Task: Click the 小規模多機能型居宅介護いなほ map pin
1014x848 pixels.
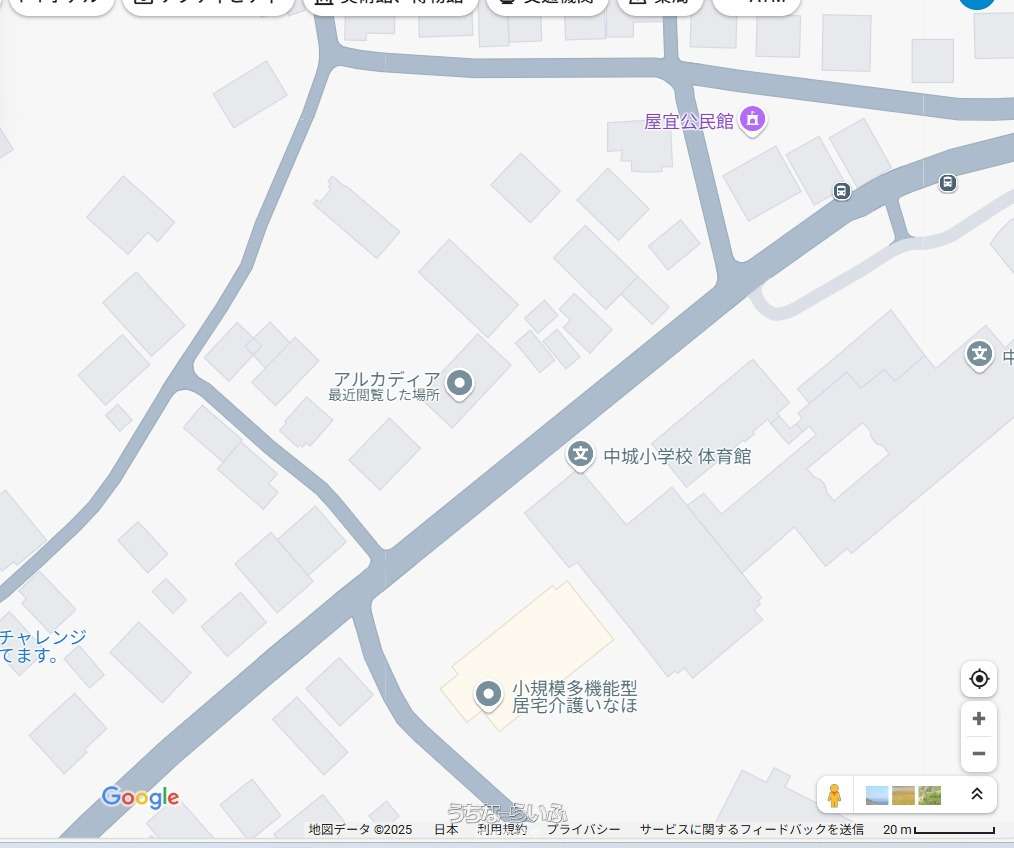Action: click(488, 693)
